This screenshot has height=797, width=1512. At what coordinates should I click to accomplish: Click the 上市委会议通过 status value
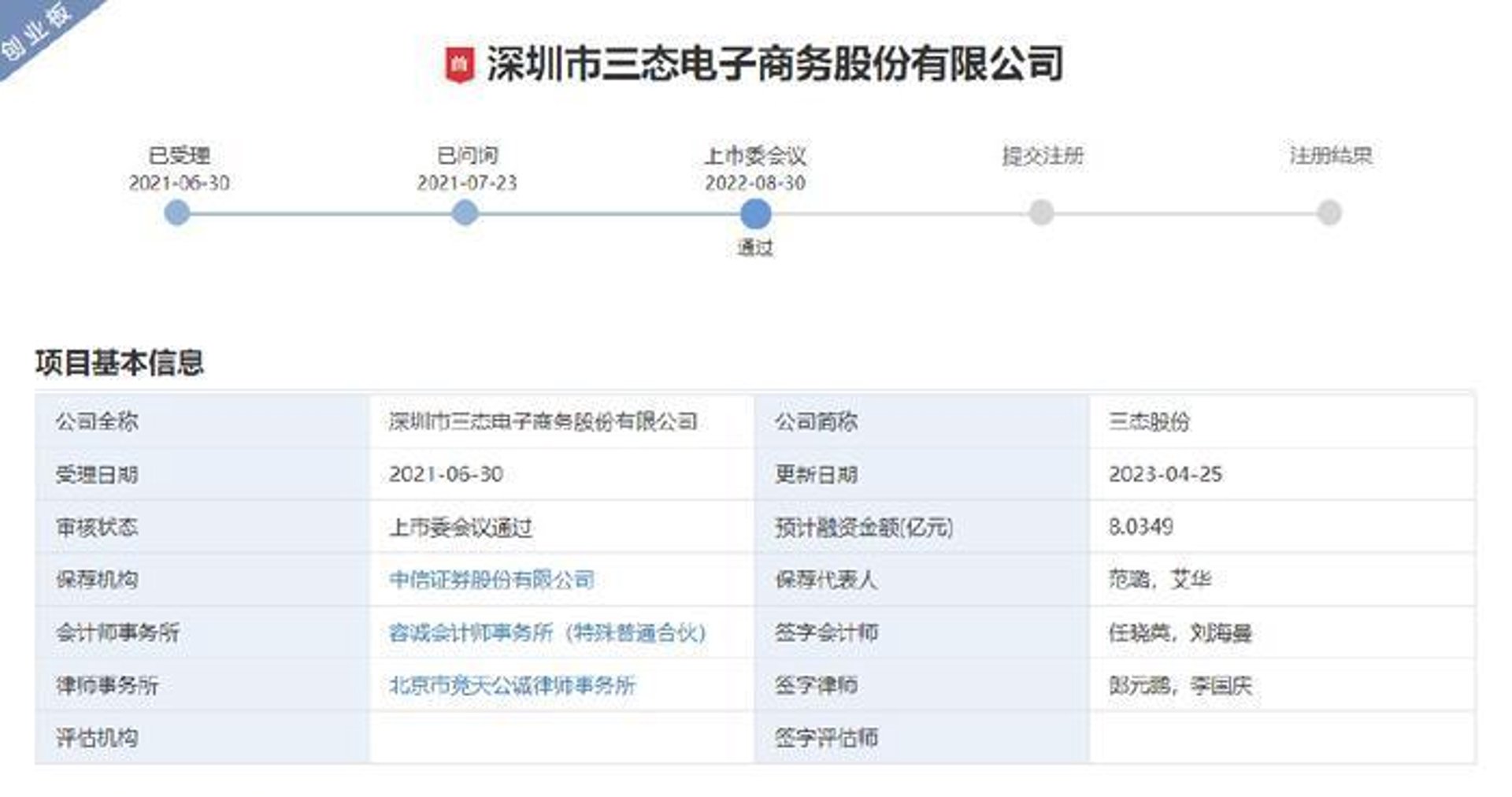[x=461, y=527]
